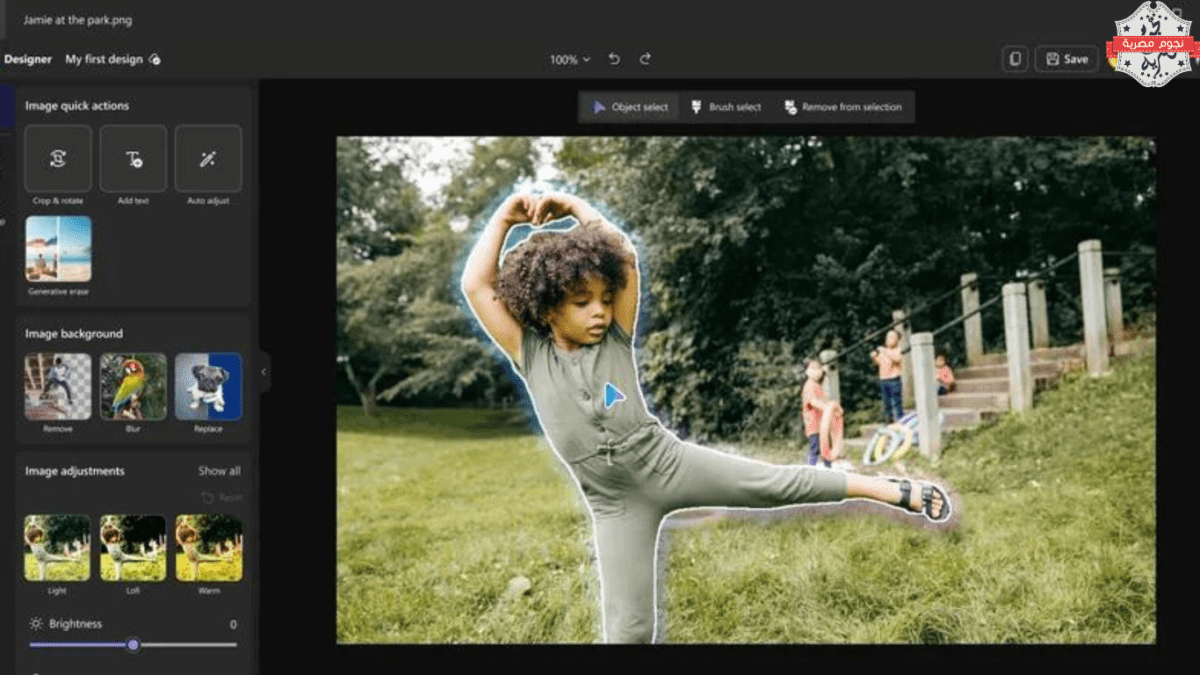
Task: Open the Designer tab
Action: (28, 59)
